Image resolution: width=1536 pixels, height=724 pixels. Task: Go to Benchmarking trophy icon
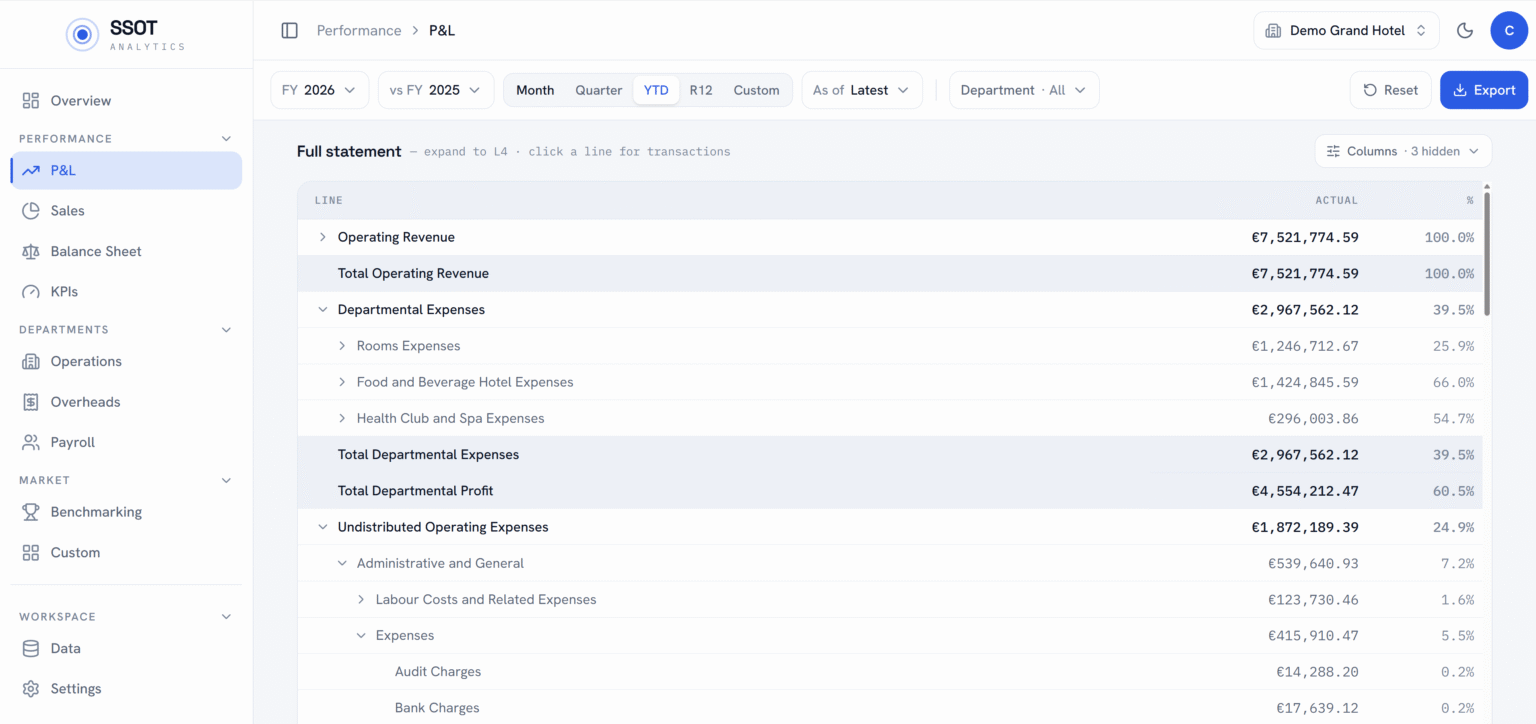[31, 512]
